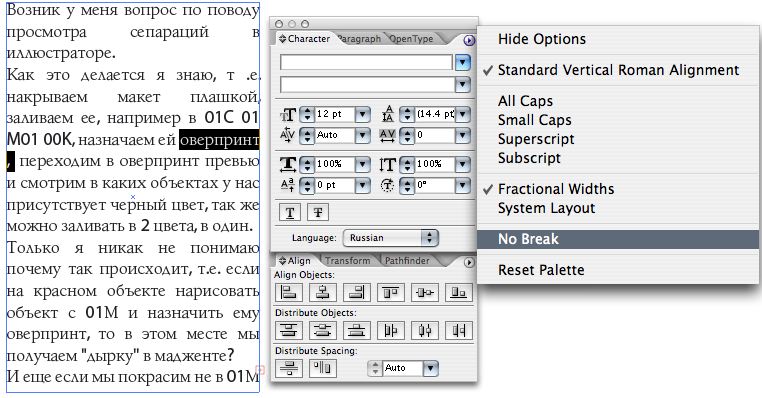Open Distribute Spacing Auto dropdown
This screenshot has width=762, height=398.
[x=431, y=368]
